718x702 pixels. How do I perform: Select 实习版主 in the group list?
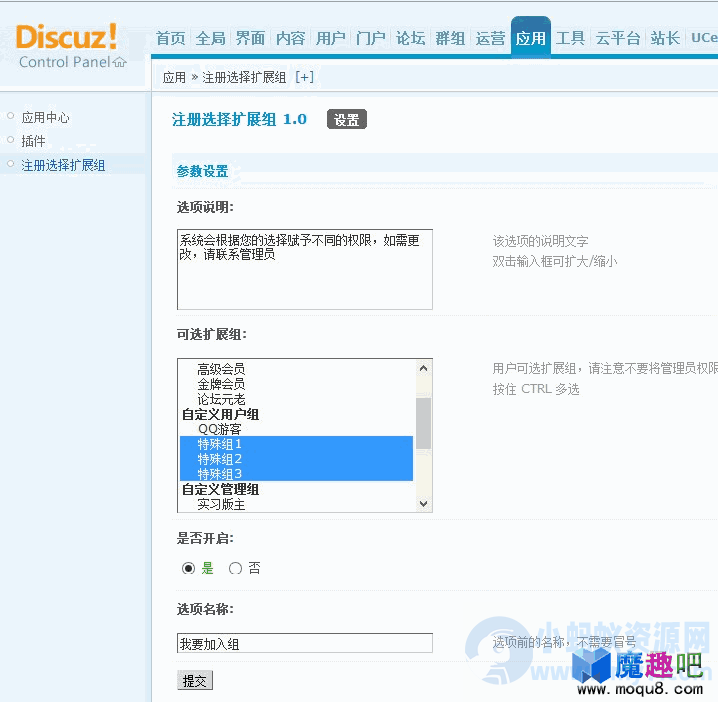221,504
